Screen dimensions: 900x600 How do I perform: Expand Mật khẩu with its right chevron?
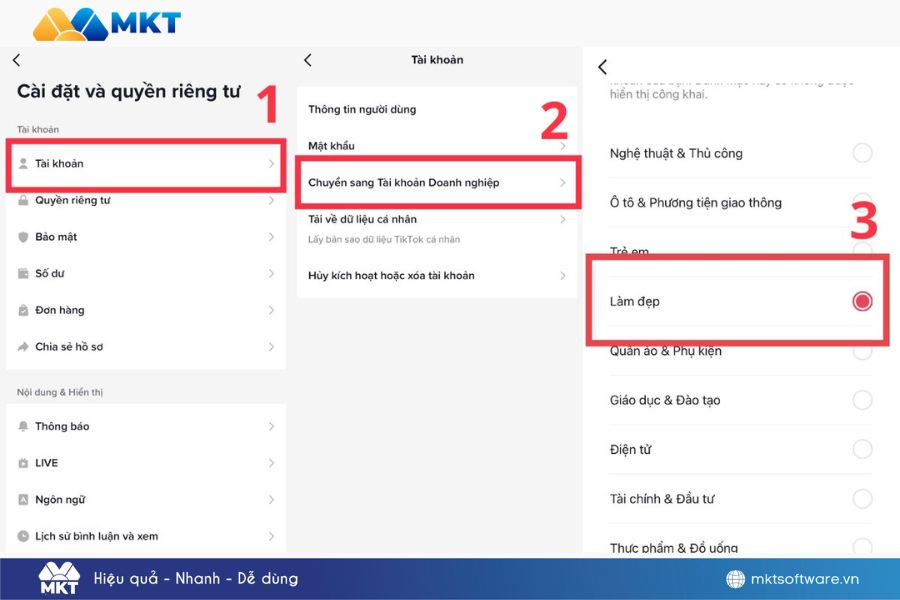click(x=563, y=146)
